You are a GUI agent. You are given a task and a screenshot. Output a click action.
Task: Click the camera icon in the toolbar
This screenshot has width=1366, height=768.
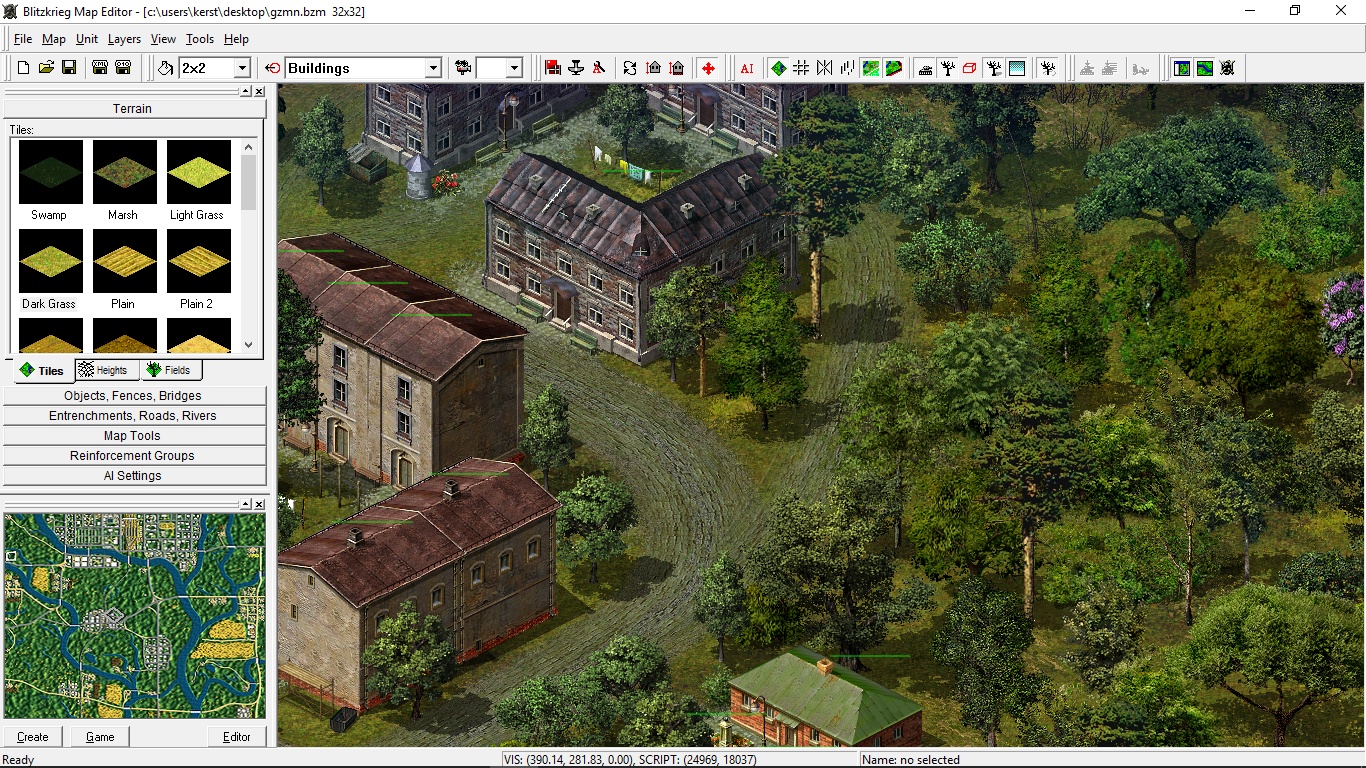pos(463,68)
